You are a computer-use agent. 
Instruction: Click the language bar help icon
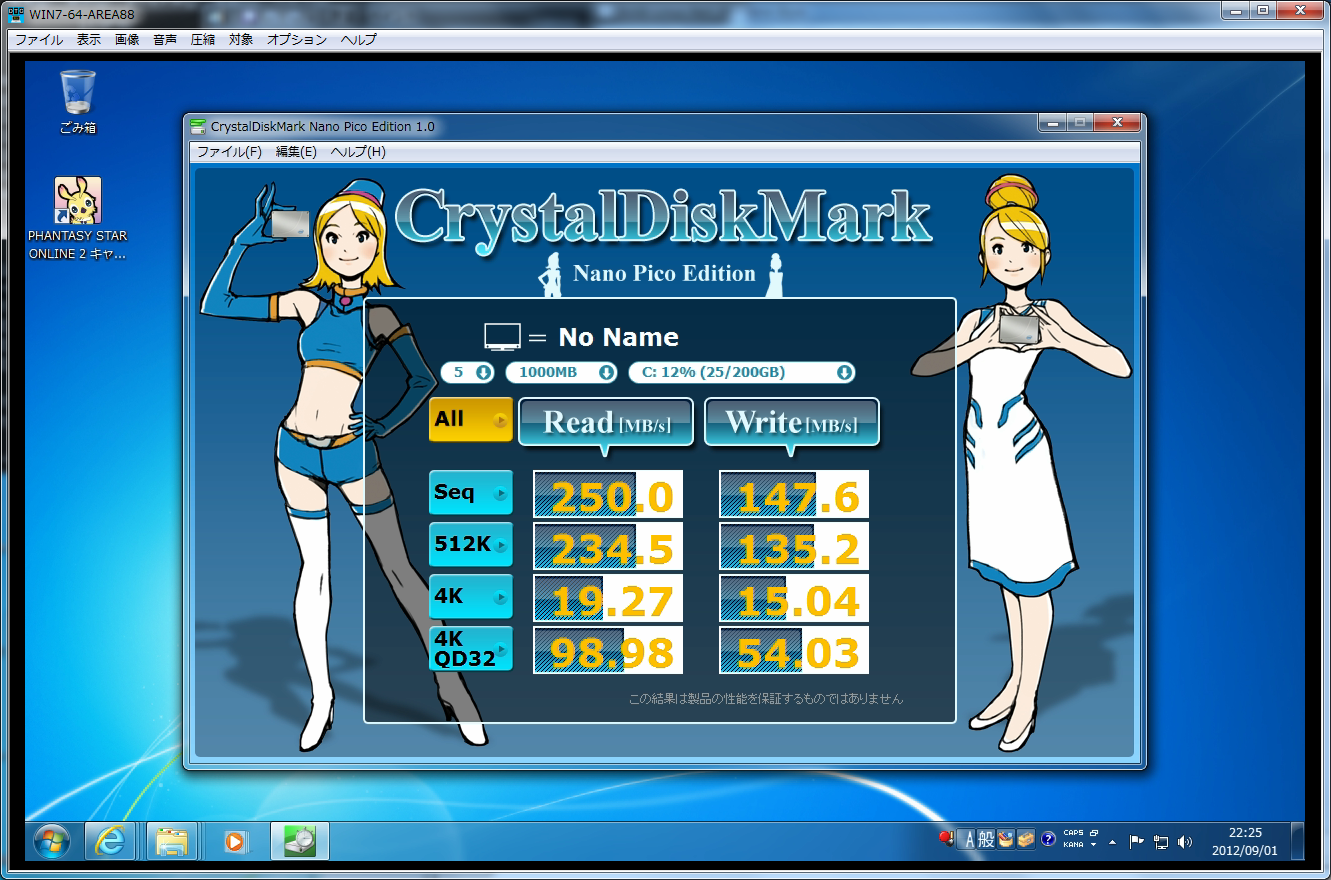(x=1048, y=840)
